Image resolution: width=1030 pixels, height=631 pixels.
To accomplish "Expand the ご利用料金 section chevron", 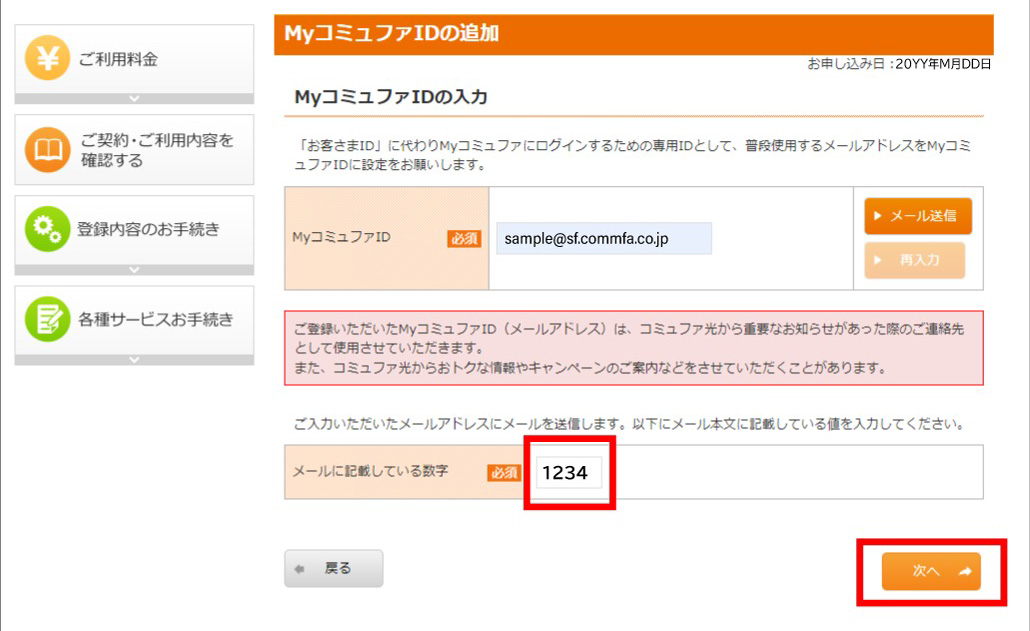I will 134,98.
